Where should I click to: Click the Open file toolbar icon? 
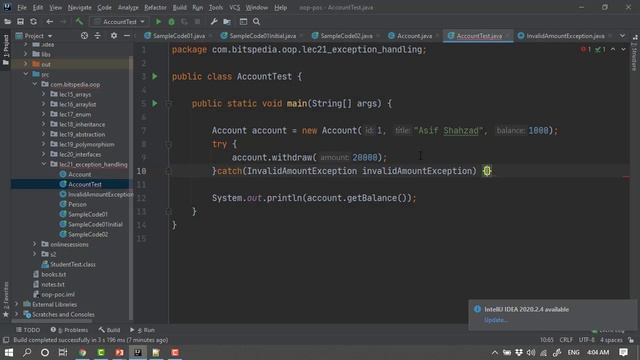tap(7, 22)
